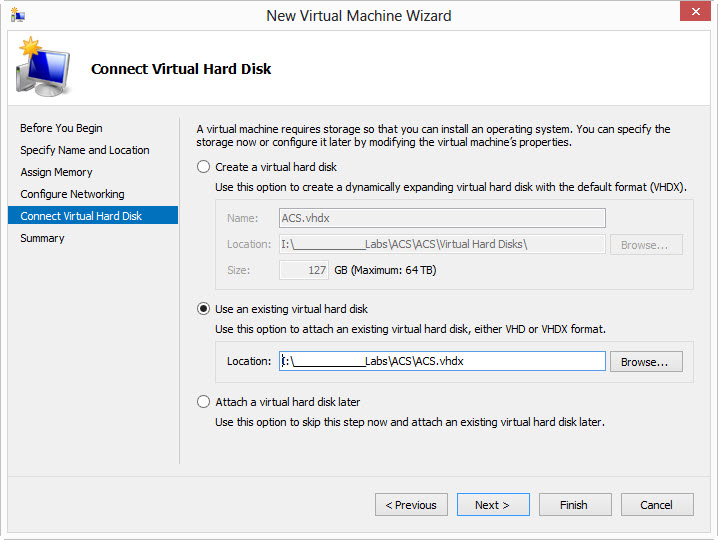Click the wizard icon in the title bar
718x540 pixels.
17,15
